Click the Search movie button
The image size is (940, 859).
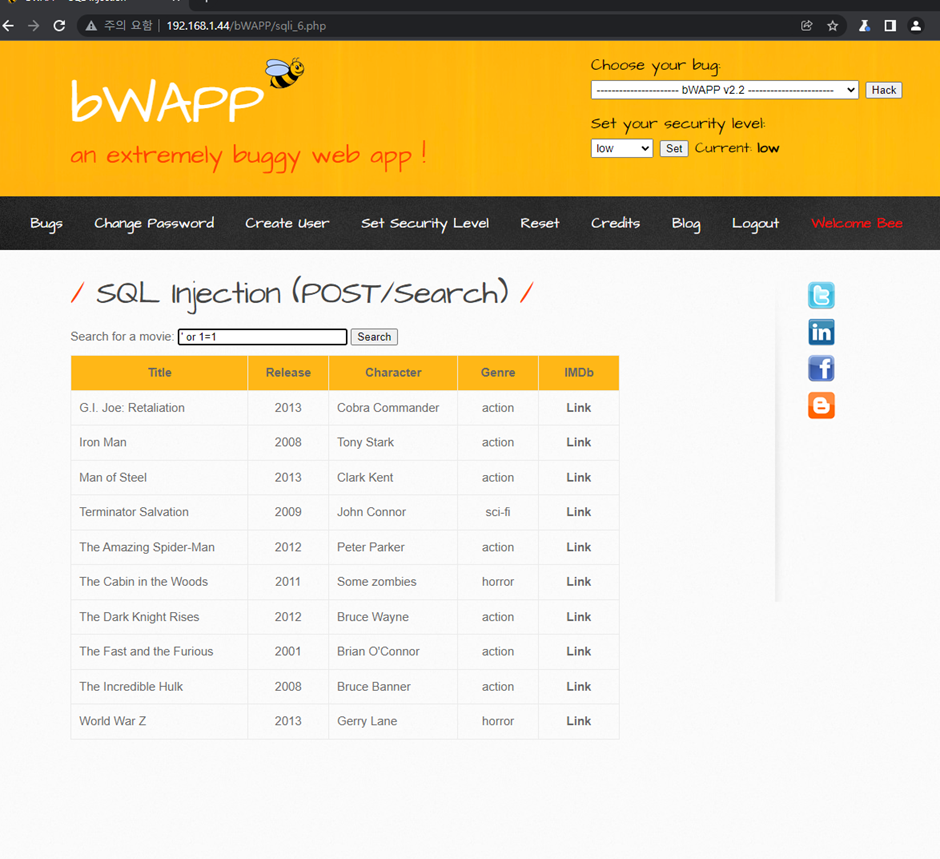tap(374, 337)
